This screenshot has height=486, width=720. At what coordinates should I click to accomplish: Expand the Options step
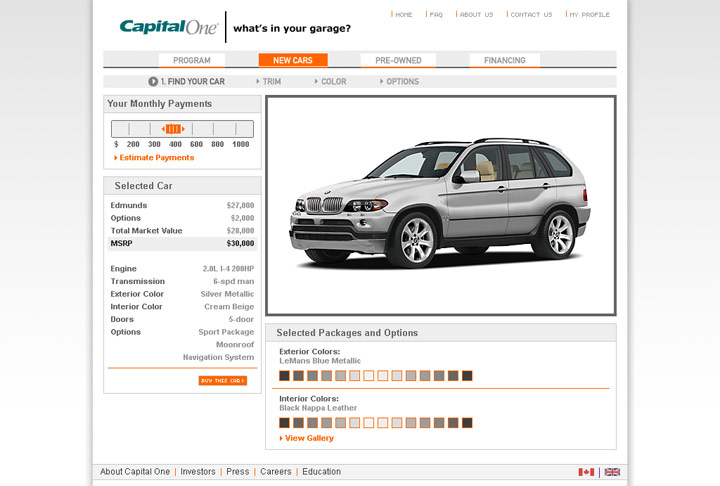click(x=402, y=82)
